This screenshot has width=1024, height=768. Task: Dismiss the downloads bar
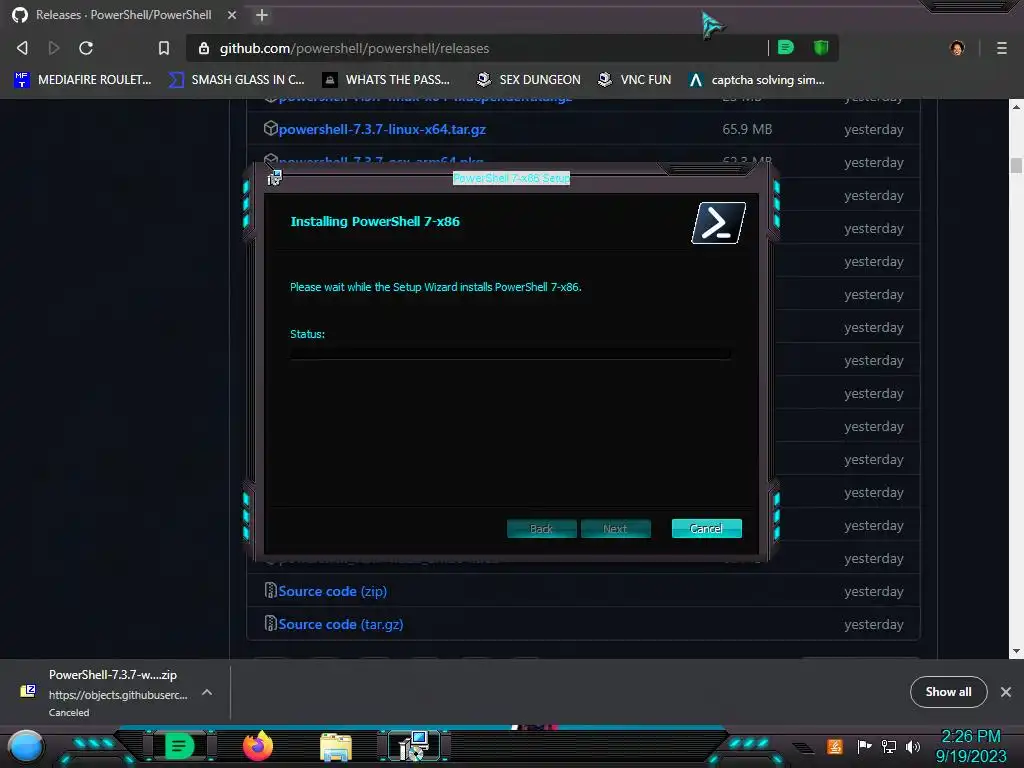(x=1006, y=692)
